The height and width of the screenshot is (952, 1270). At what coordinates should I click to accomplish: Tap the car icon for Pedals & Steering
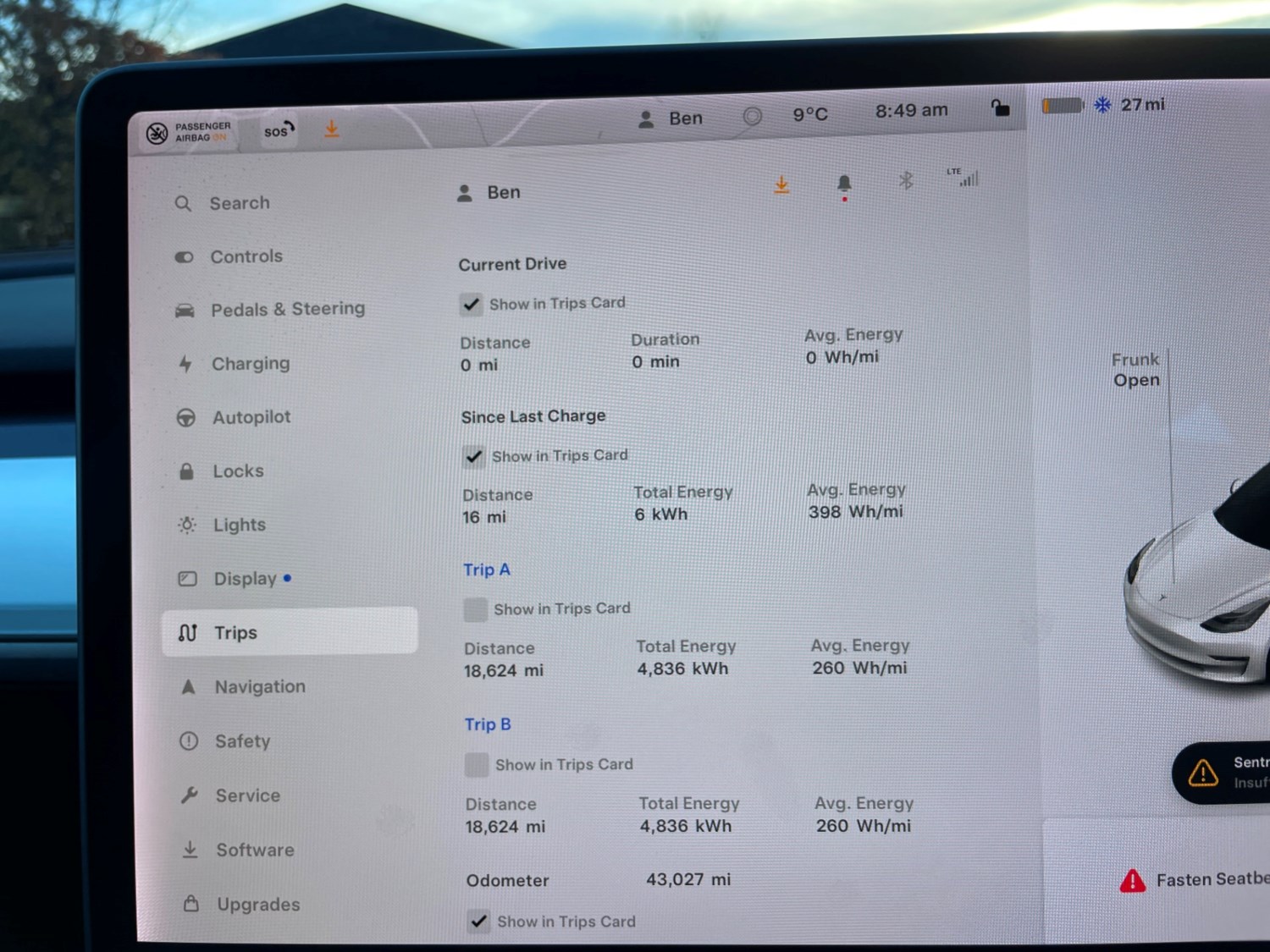coord(185,311)
